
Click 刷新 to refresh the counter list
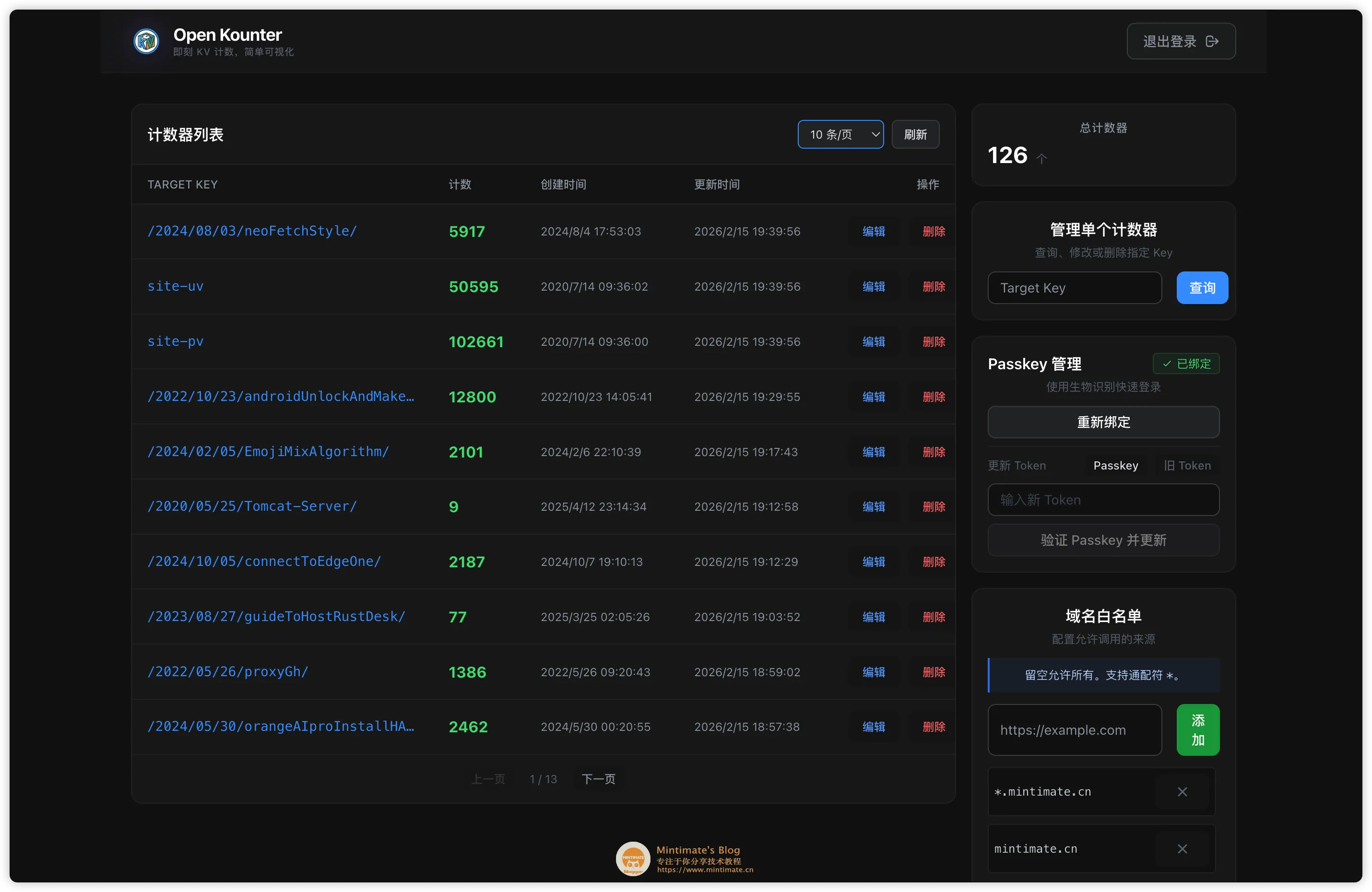coord(915,134)
